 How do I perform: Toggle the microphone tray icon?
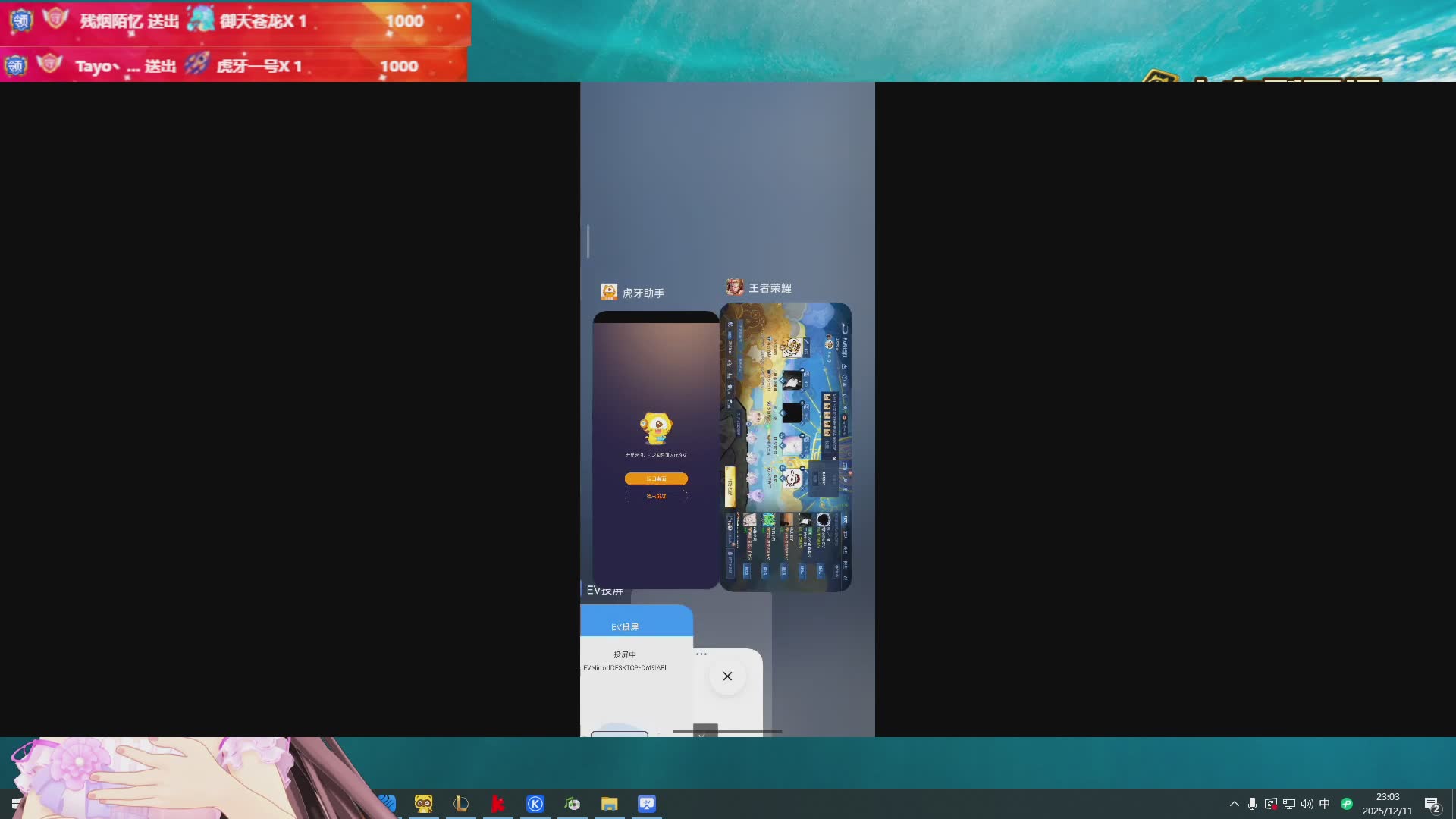coord(1252,804)
